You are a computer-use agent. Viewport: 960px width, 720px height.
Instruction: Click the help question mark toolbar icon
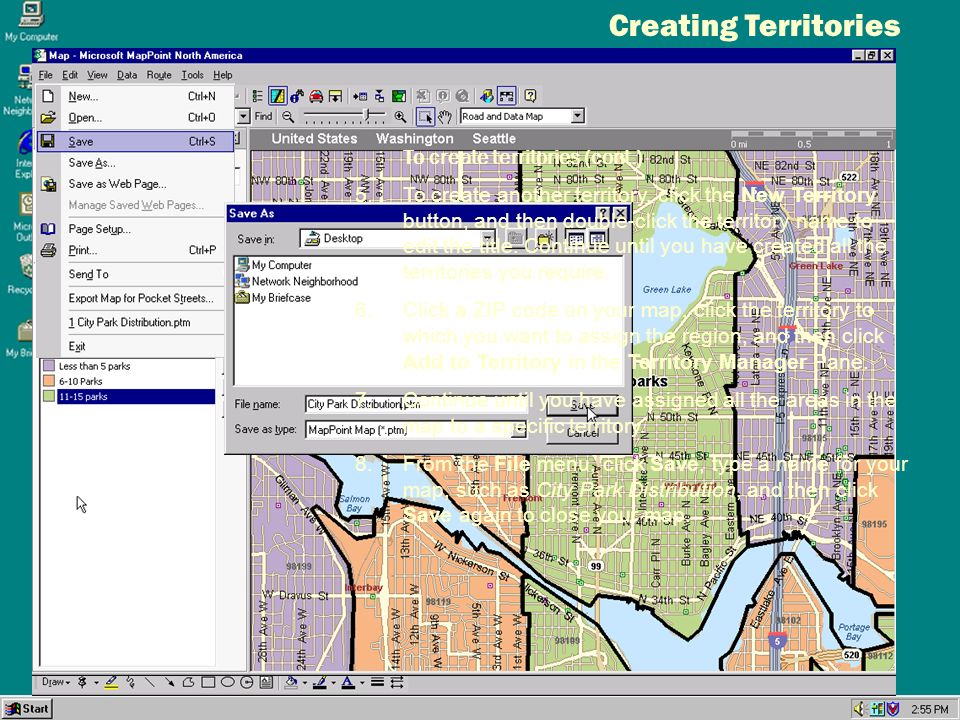[x=530, y=96]
